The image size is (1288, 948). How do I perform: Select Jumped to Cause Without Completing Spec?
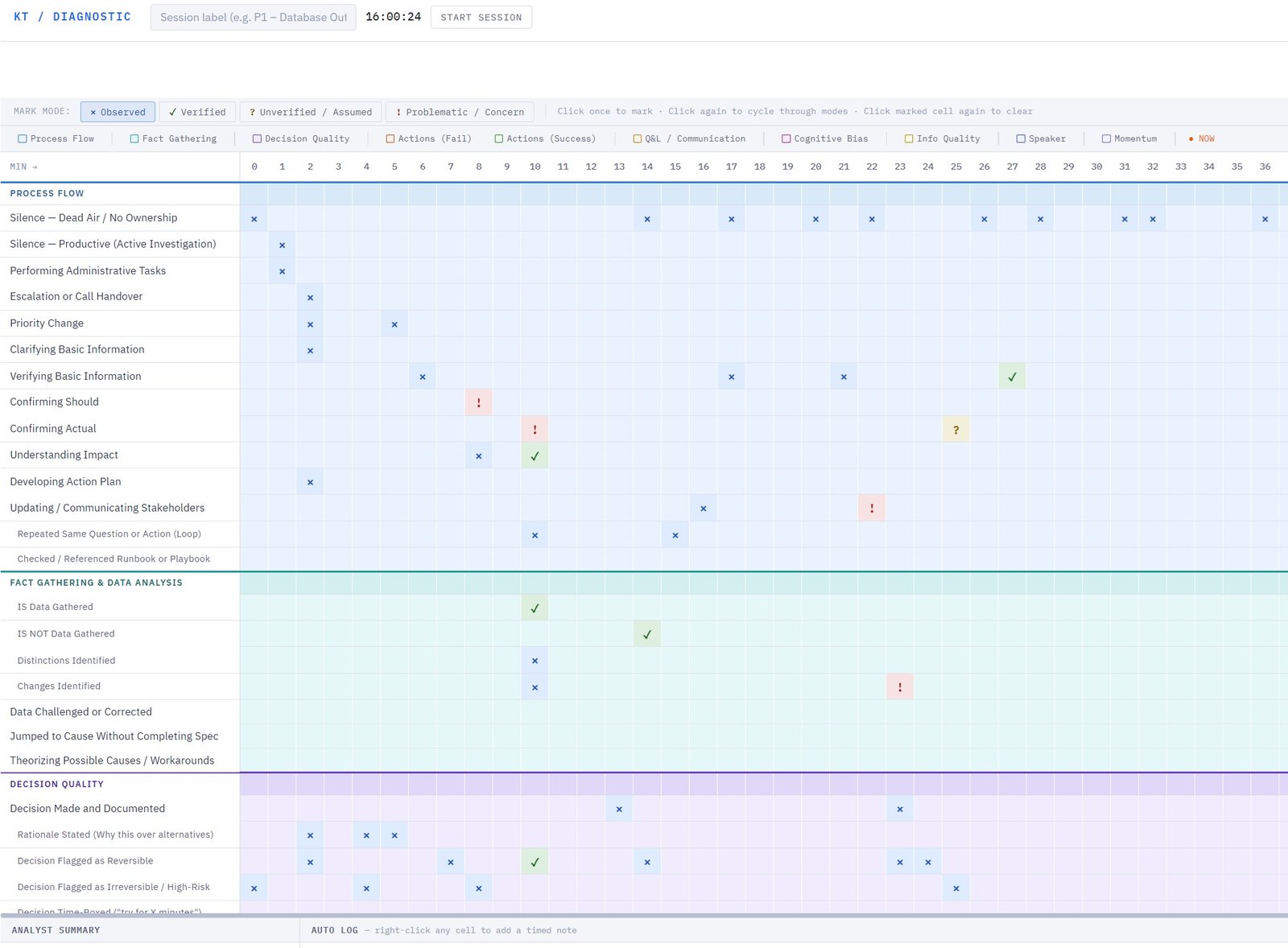(114, 736)
